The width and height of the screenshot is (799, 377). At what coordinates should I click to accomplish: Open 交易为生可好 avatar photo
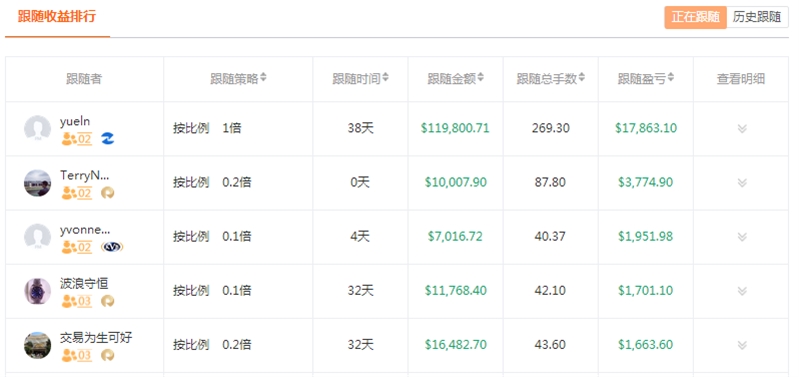click(x=37, y=345)
